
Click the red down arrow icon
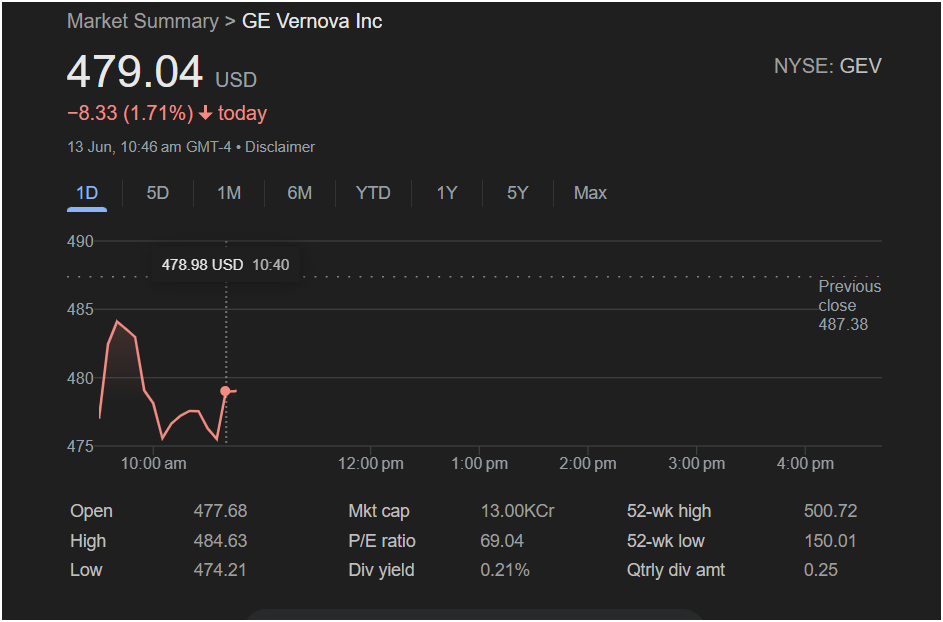point(205,113)
